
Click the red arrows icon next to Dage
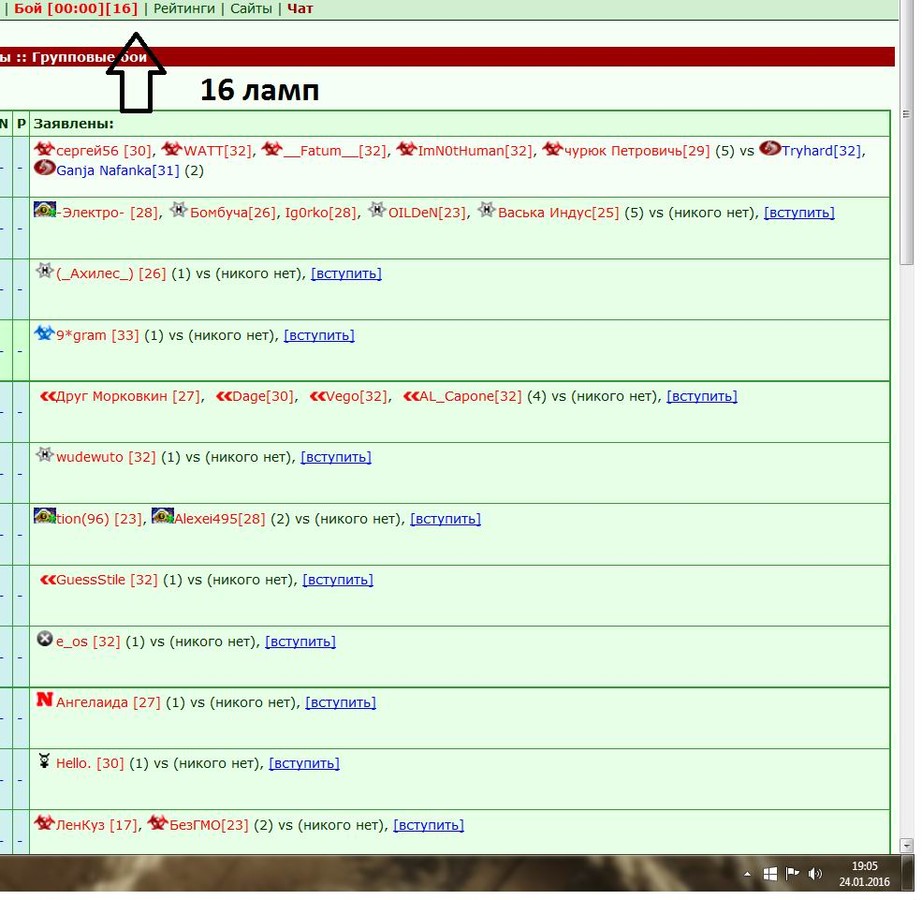[x=224, y=397]
